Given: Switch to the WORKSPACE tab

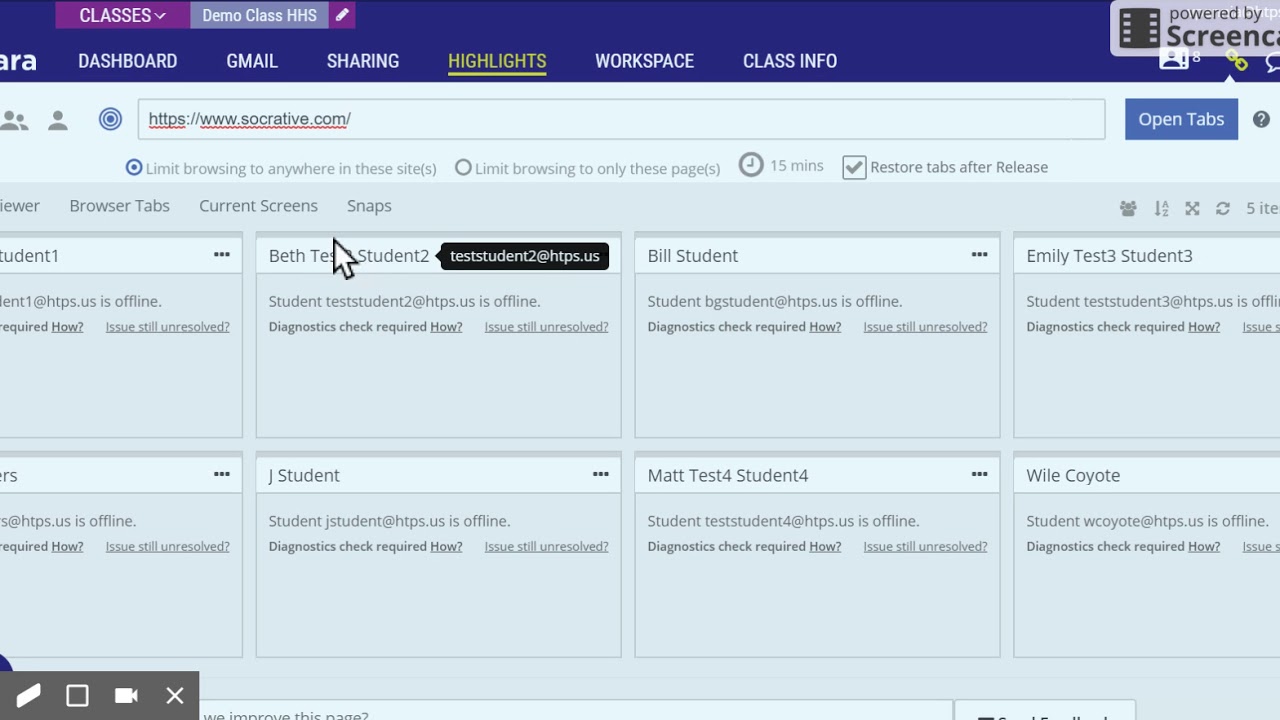Looking at the screenshot, I should coord(644,61).
